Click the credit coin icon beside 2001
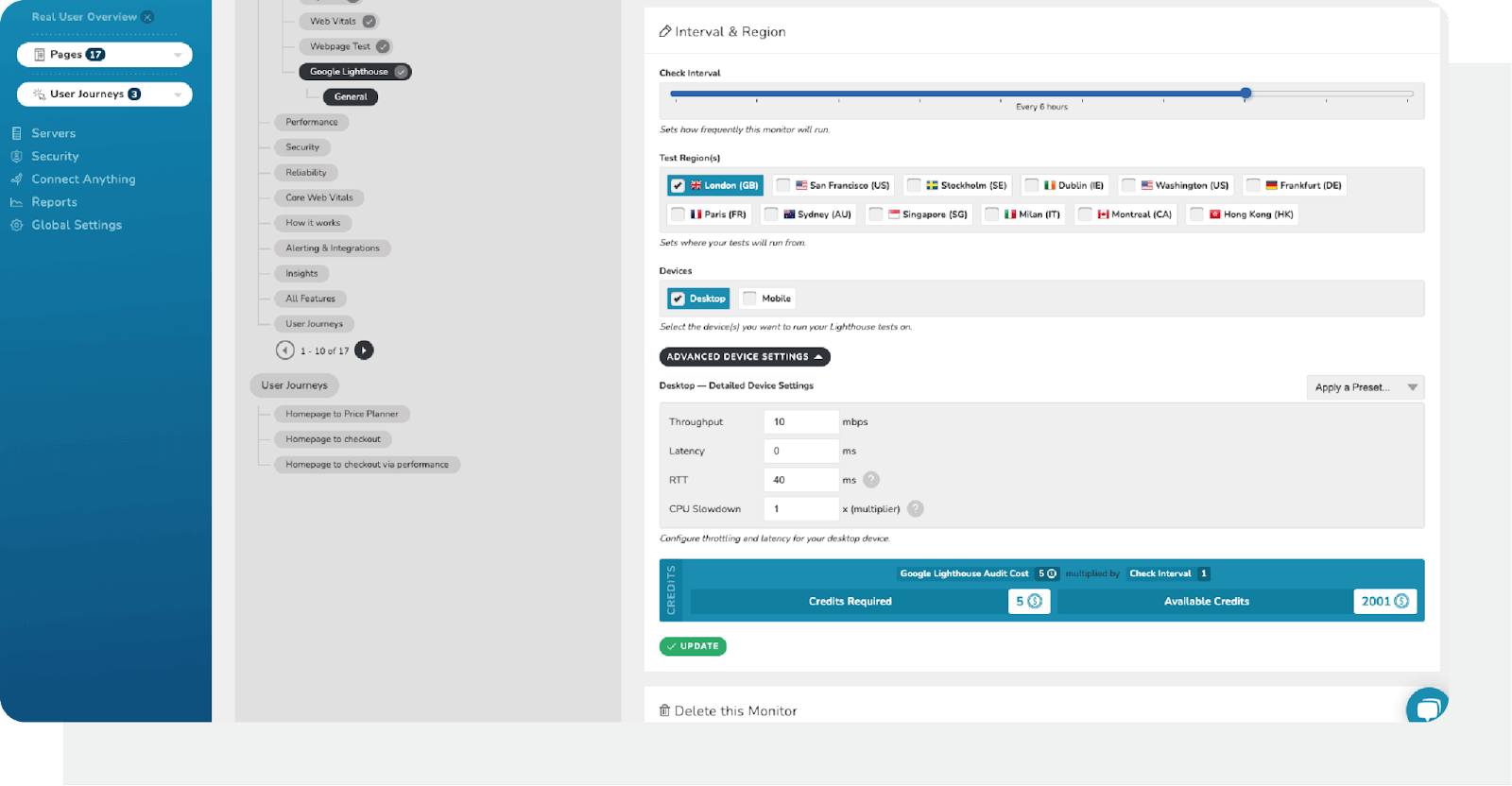 [1401, 602]
